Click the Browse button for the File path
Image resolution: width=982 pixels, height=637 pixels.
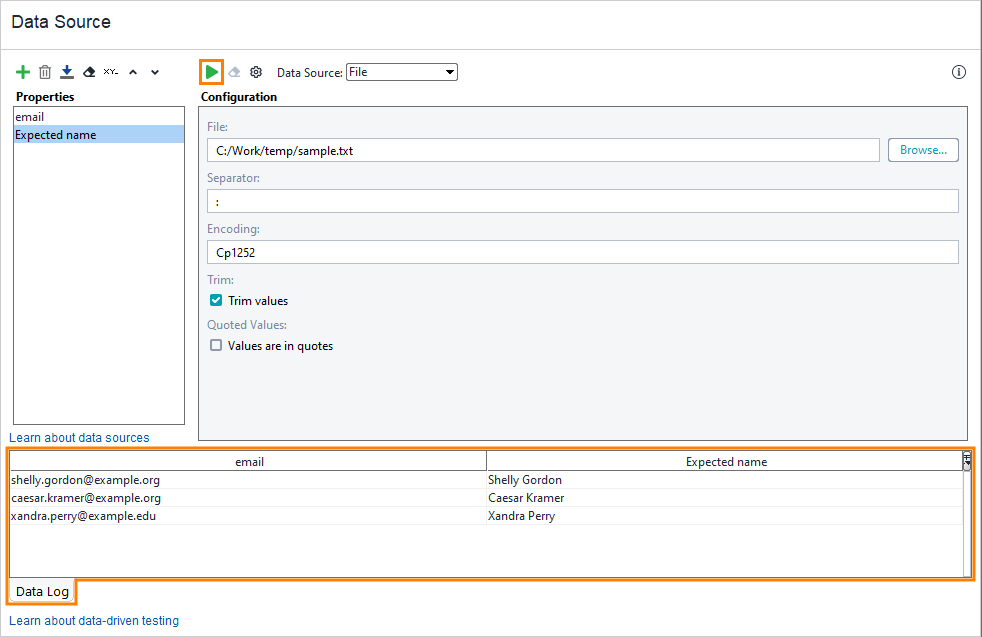click(x=922, y=149)
